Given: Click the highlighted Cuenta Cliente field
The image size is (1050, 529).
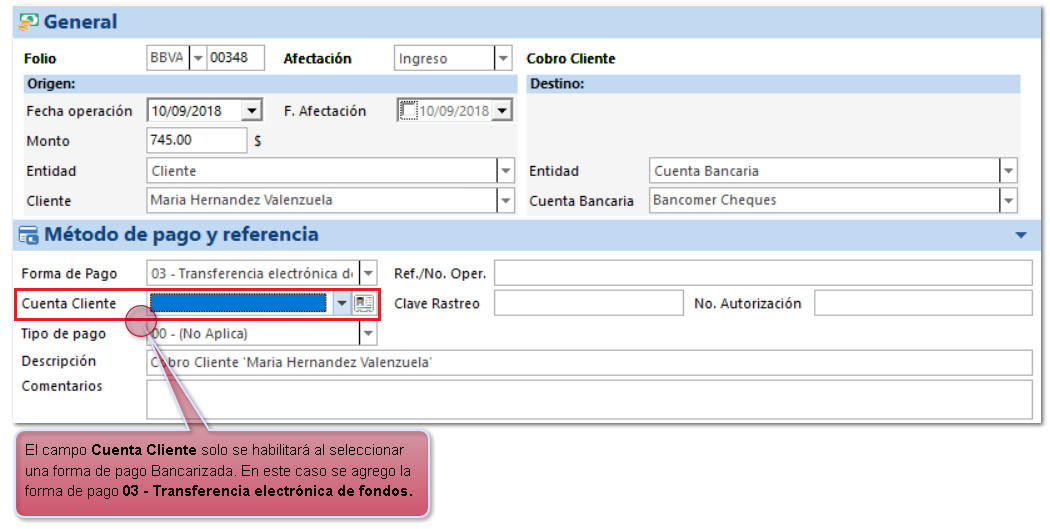Looking at the screenshot, I should click(x=240, y=303).
